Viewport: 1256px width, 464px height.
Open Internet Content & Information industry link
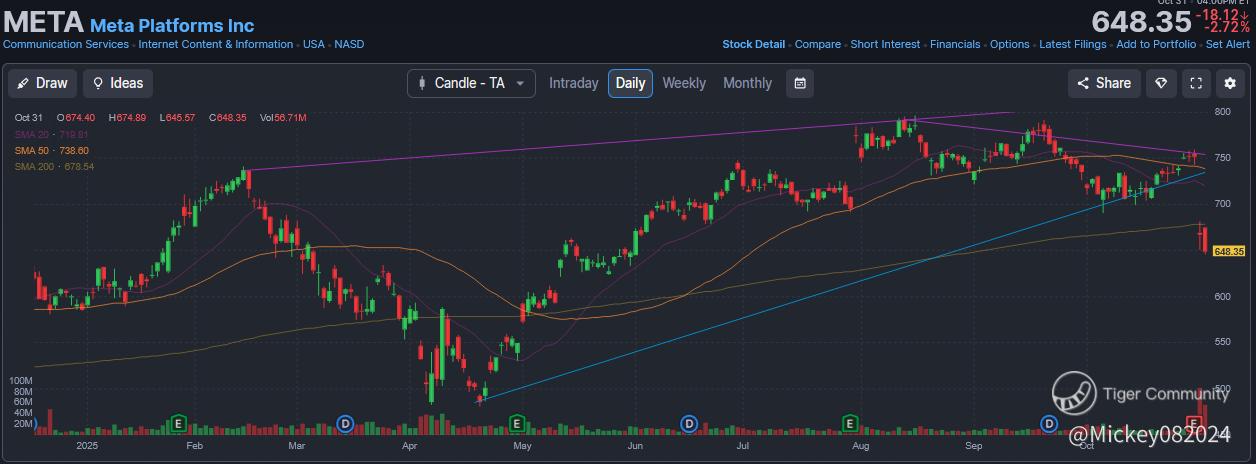216,44
